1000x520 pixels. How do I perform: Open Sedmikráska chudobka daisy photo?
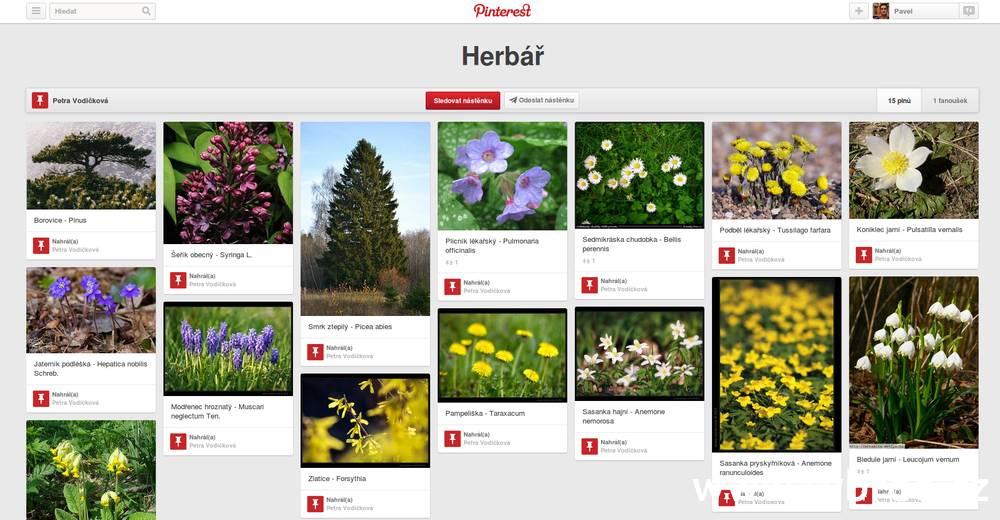(x=640, y=175)
